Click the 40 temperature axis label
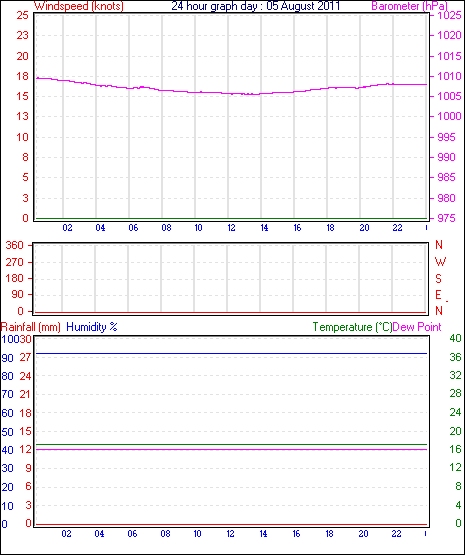Image resolution: width=465 pixels, height=556 pixels. pos(455,338)
